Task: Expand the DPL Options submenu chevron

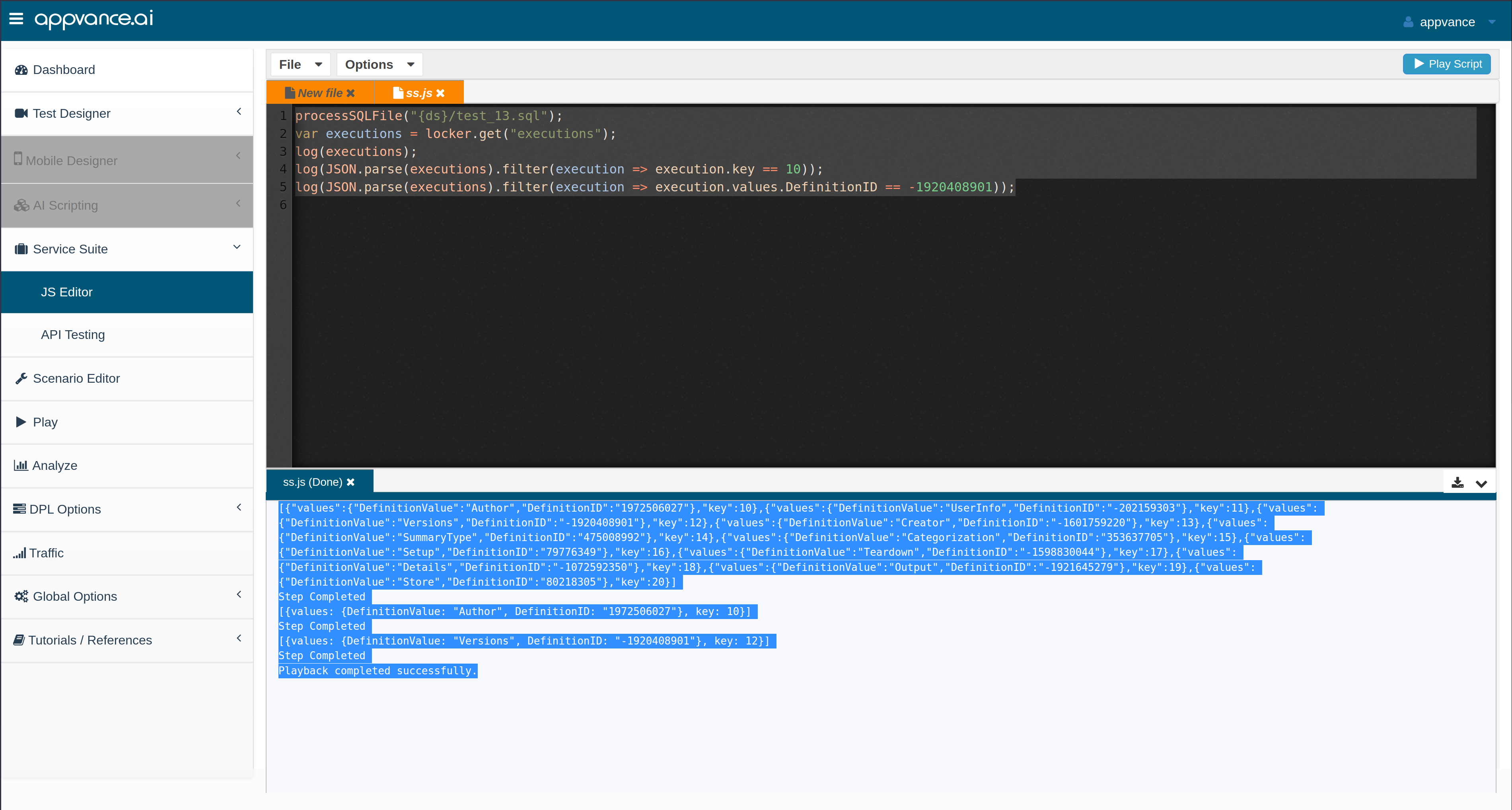Action: click(x=239, y=507)
